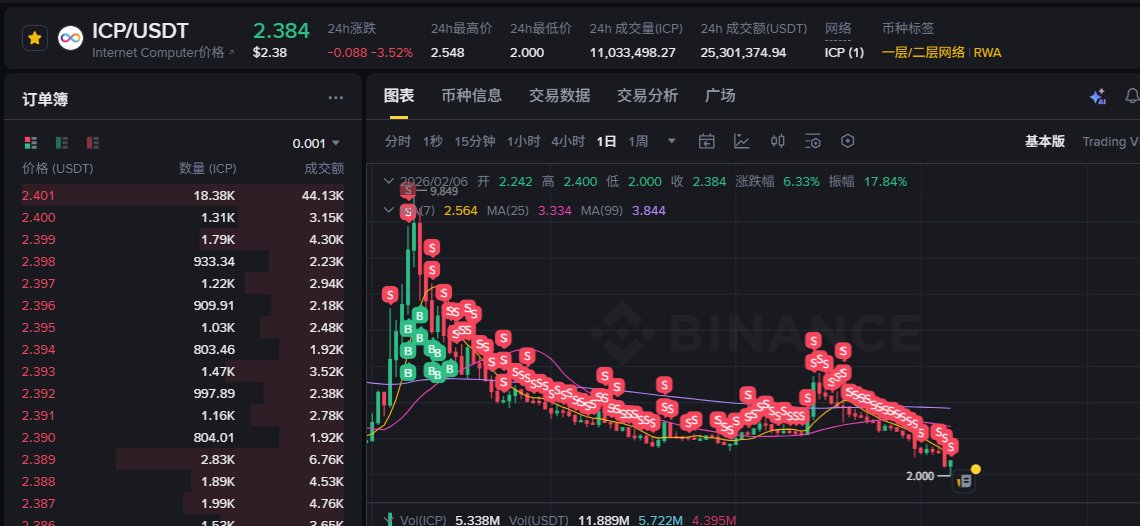Select the 2.396 ask price row
This screenshot has height=526, width=1140.
[183, 306]
